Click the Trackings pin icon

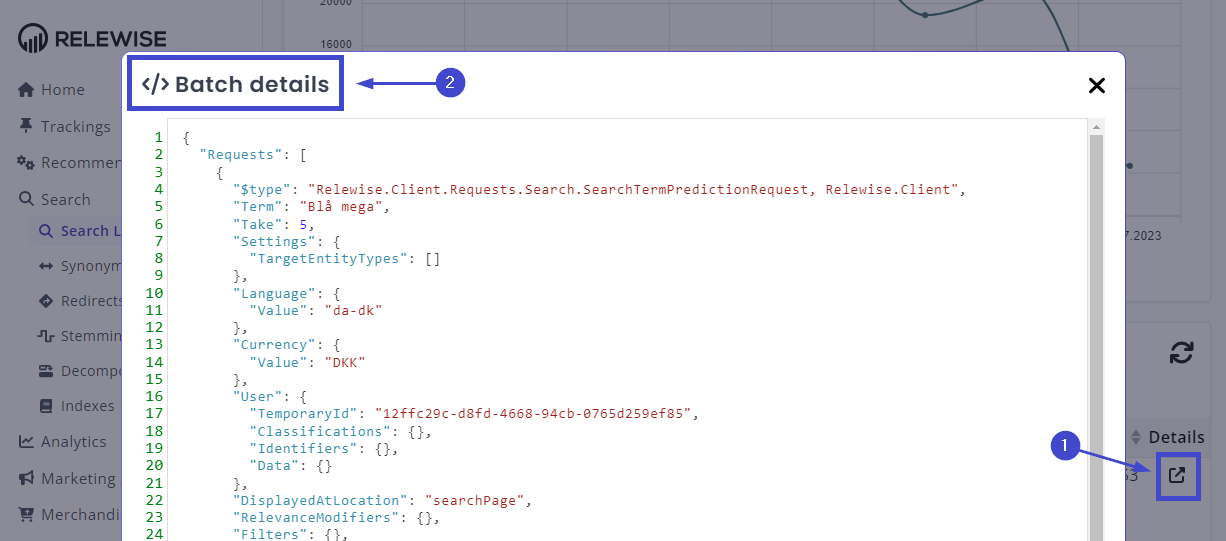pyautogui.click(x=27, y=126)
